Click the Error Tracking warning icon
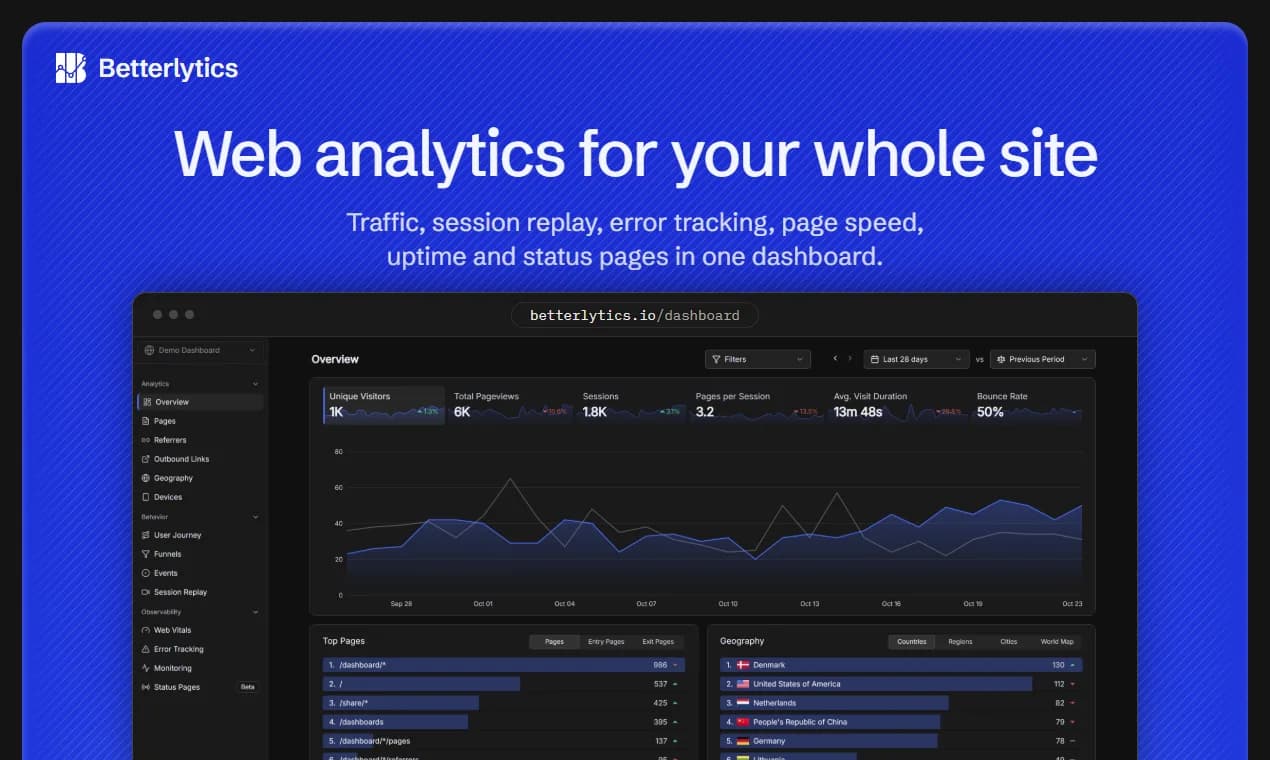Screen dimensions: 1270x760 (146, 649)
